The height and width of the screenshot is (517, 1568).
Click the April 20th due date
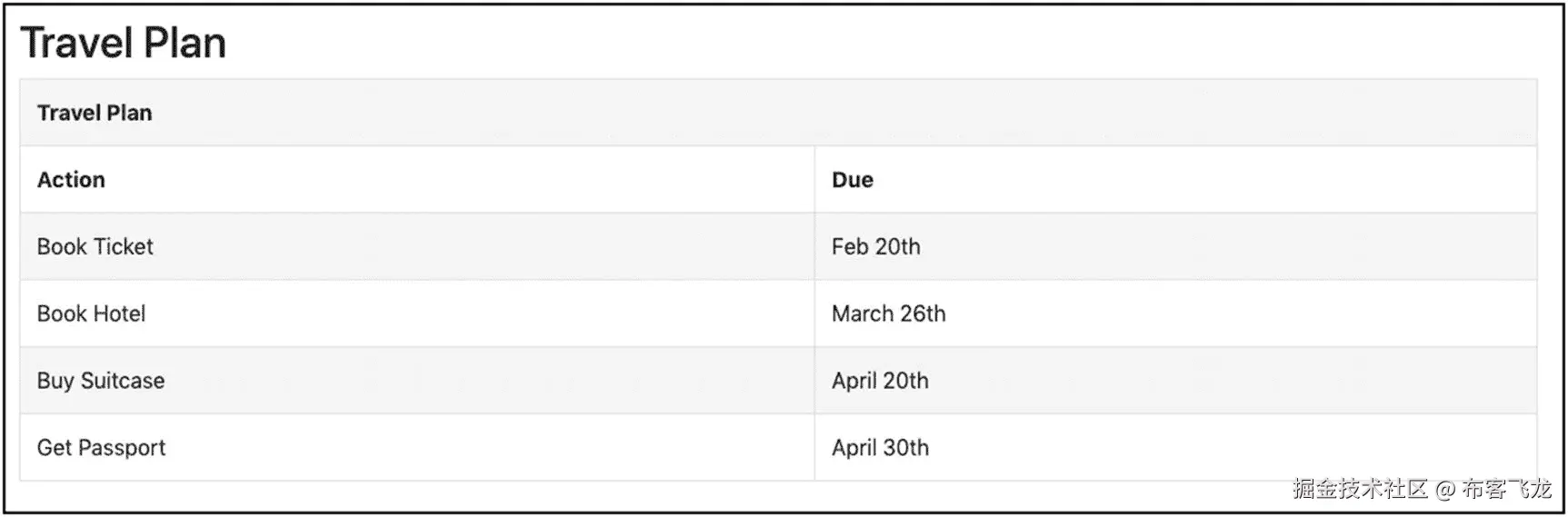pyautogui.click(x=880, y=381)
